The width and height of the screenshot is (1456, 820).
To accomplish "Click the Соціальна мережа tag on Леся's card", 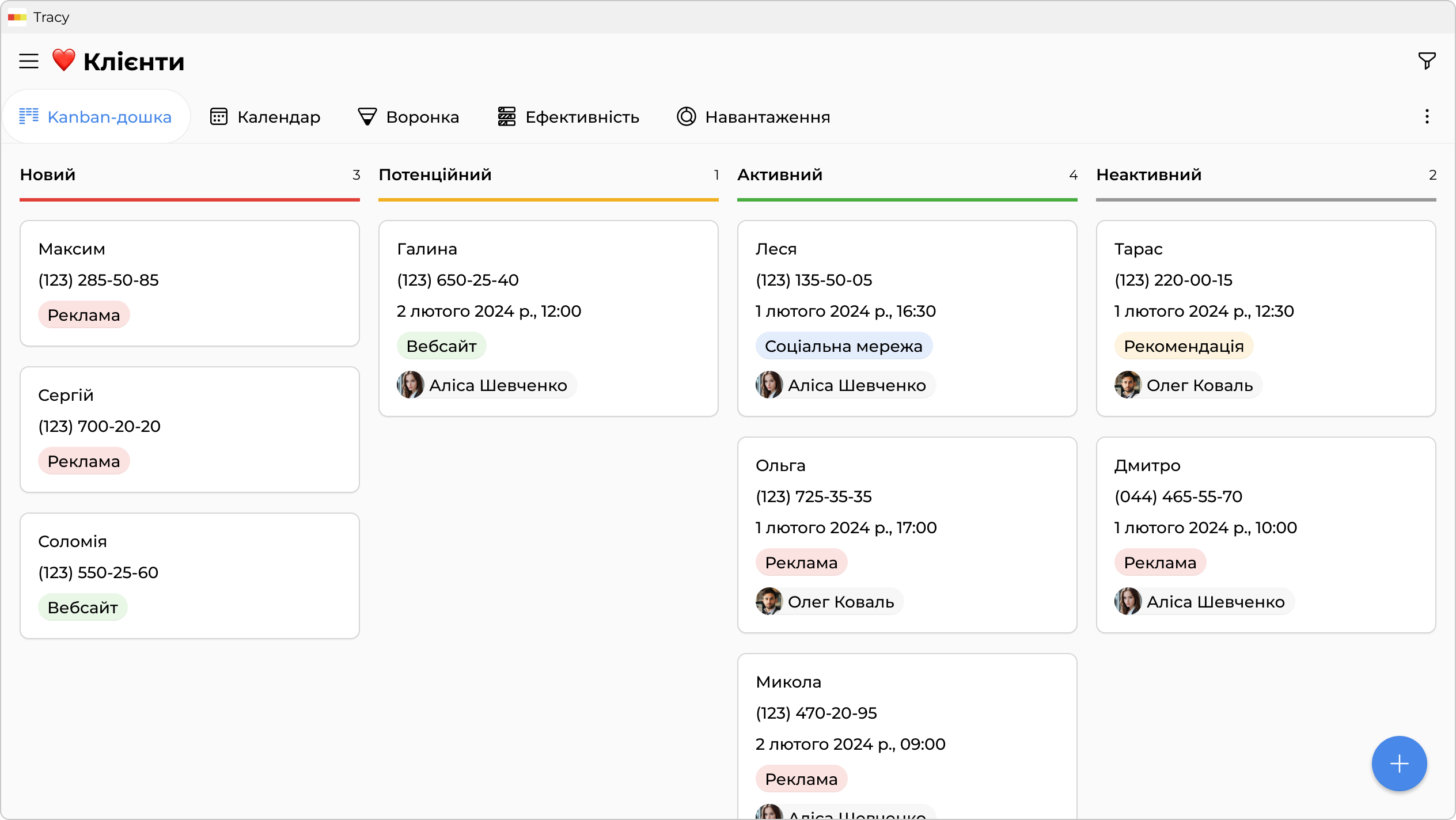I will click(x=843, y=346).
